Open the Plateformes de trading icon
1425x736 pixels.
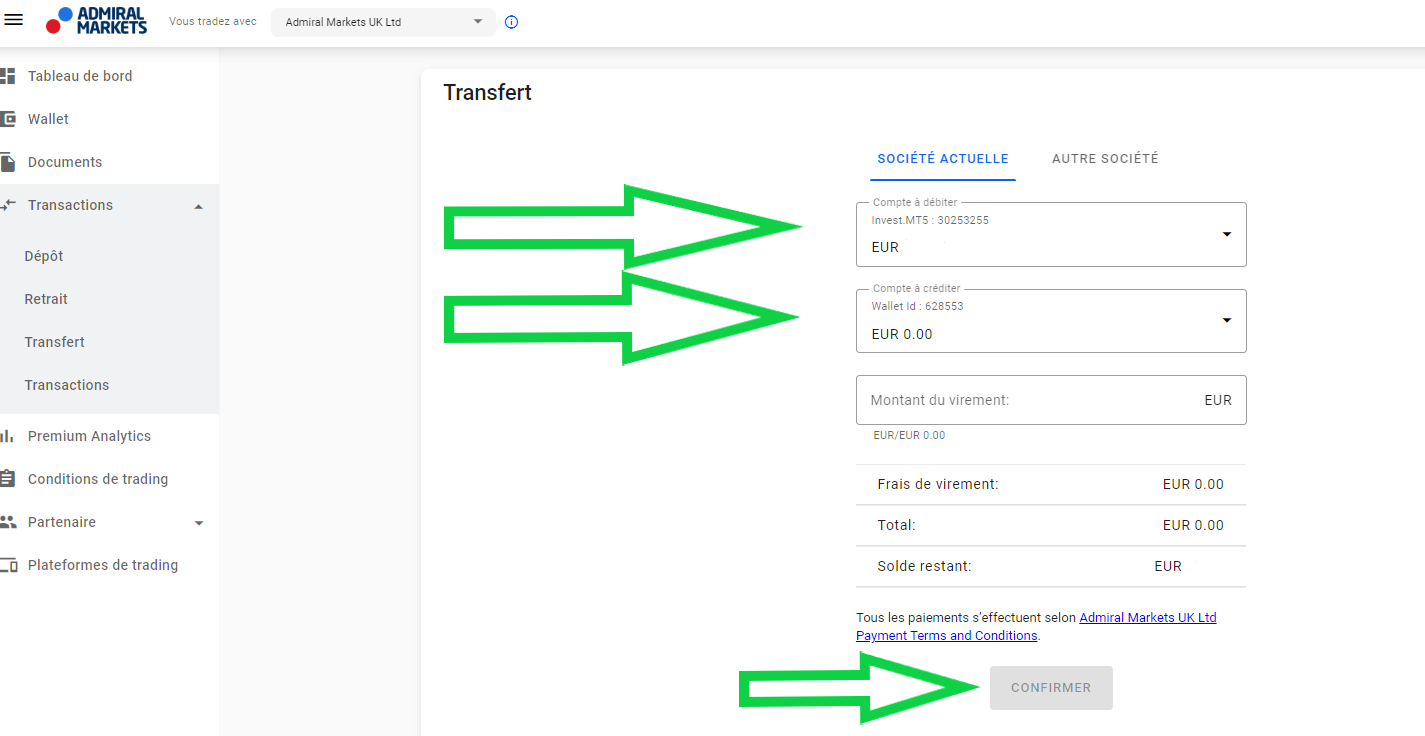(x=10, y=564)
